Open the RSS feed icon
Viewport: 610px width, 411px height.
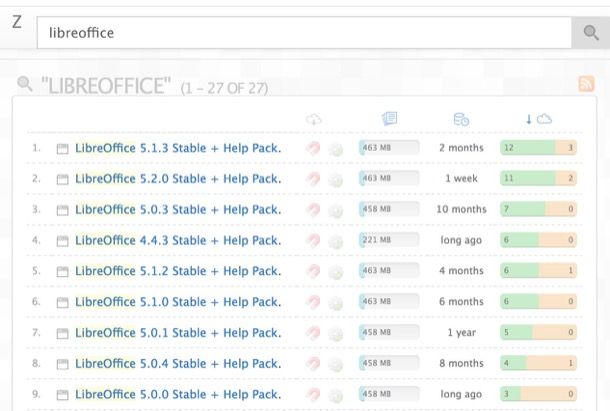coord(586,84)
